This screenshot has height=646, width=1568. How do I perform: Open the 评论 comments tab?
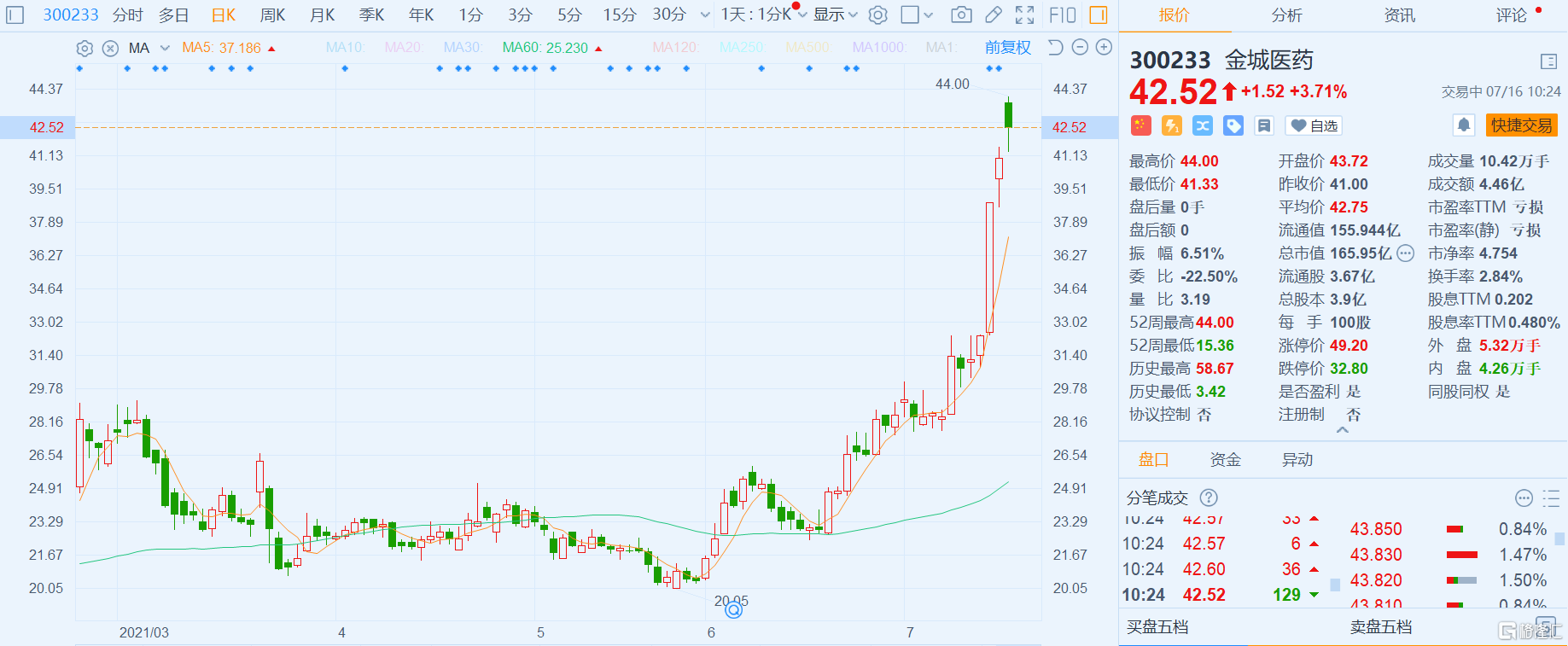1512,15
